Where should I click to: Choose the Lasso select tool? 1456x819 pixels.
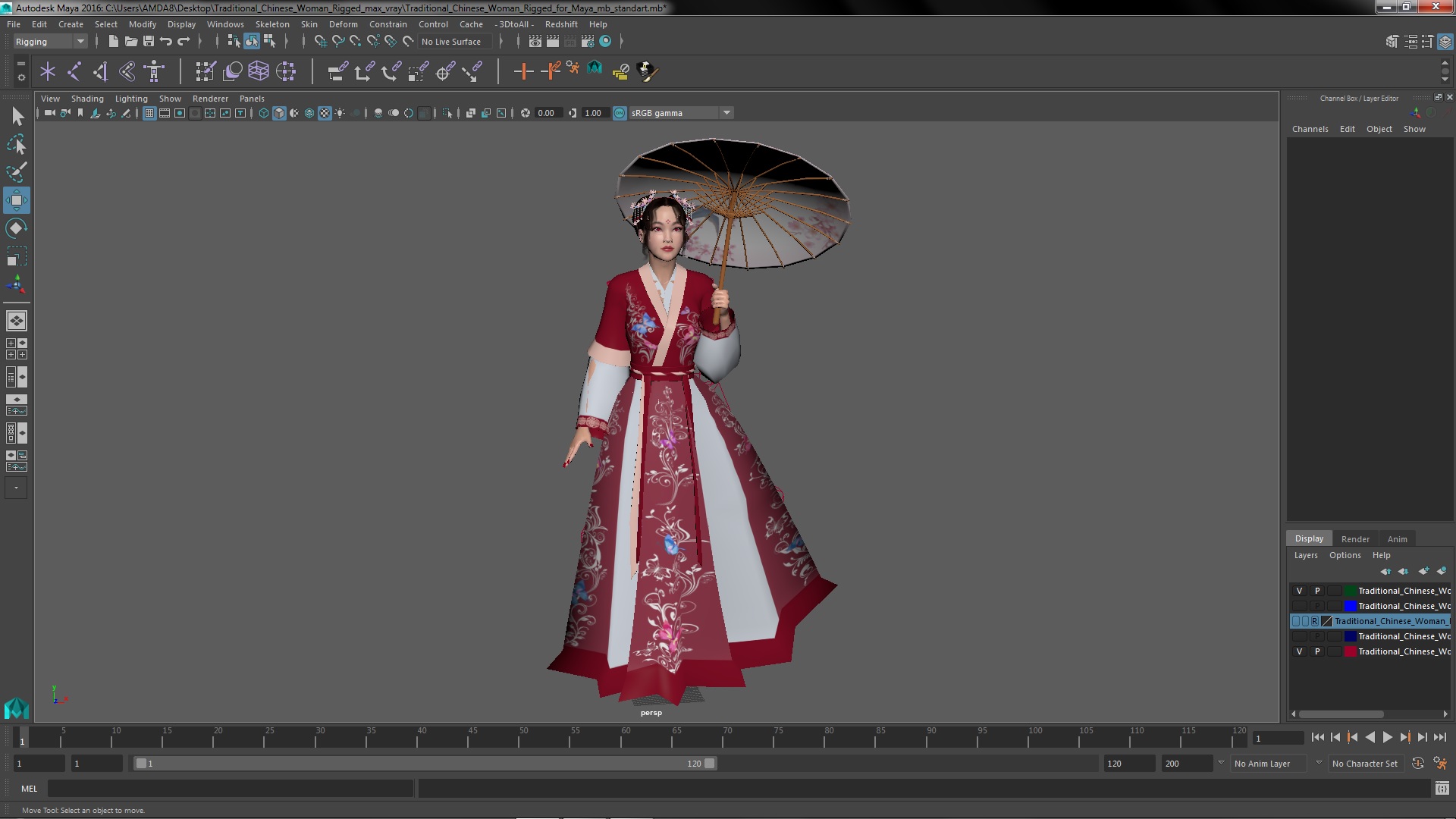click(x=17, y=144)
